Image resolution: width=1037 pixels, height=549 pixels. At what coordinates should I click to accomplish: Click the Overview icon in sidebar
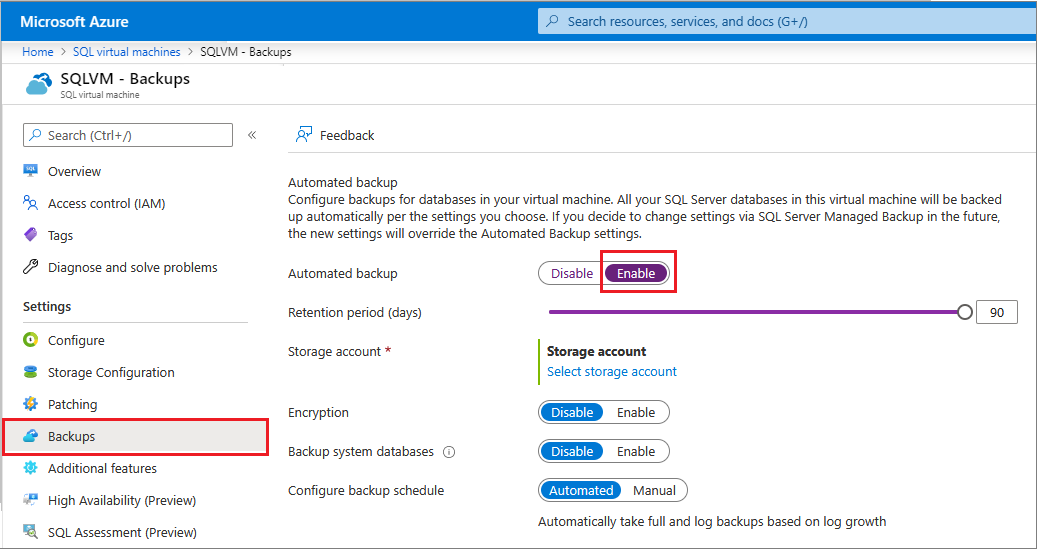point(30,171)
